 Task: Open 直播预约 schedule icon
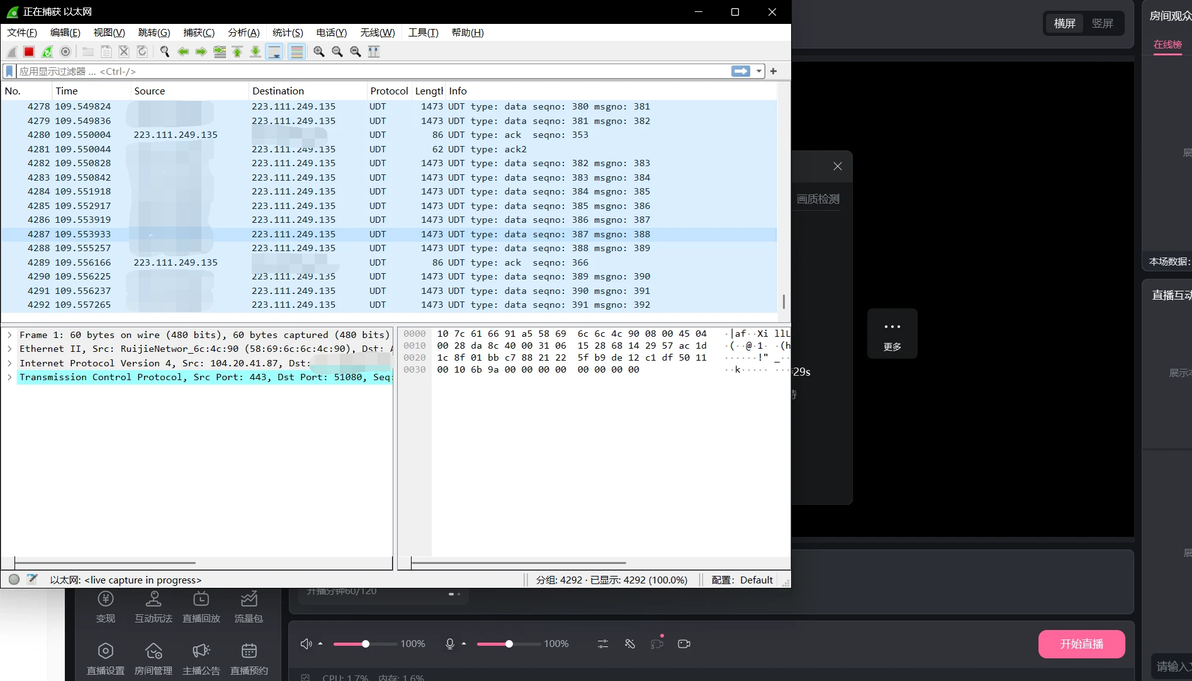[249, 658]
